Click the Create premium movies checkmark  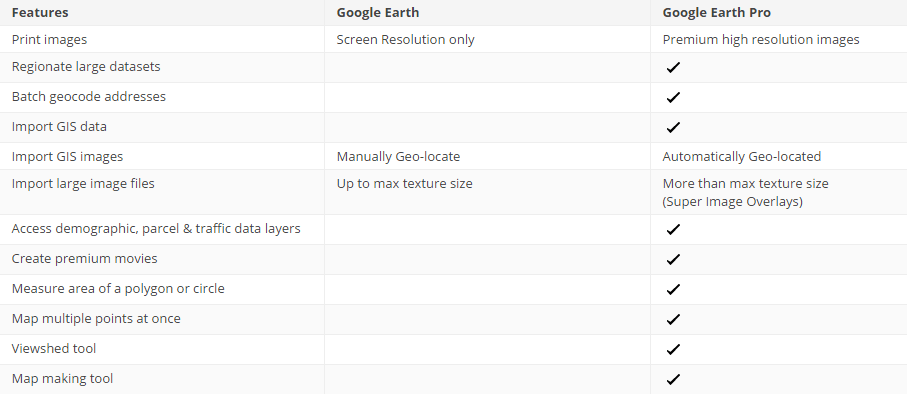(672, 260)
